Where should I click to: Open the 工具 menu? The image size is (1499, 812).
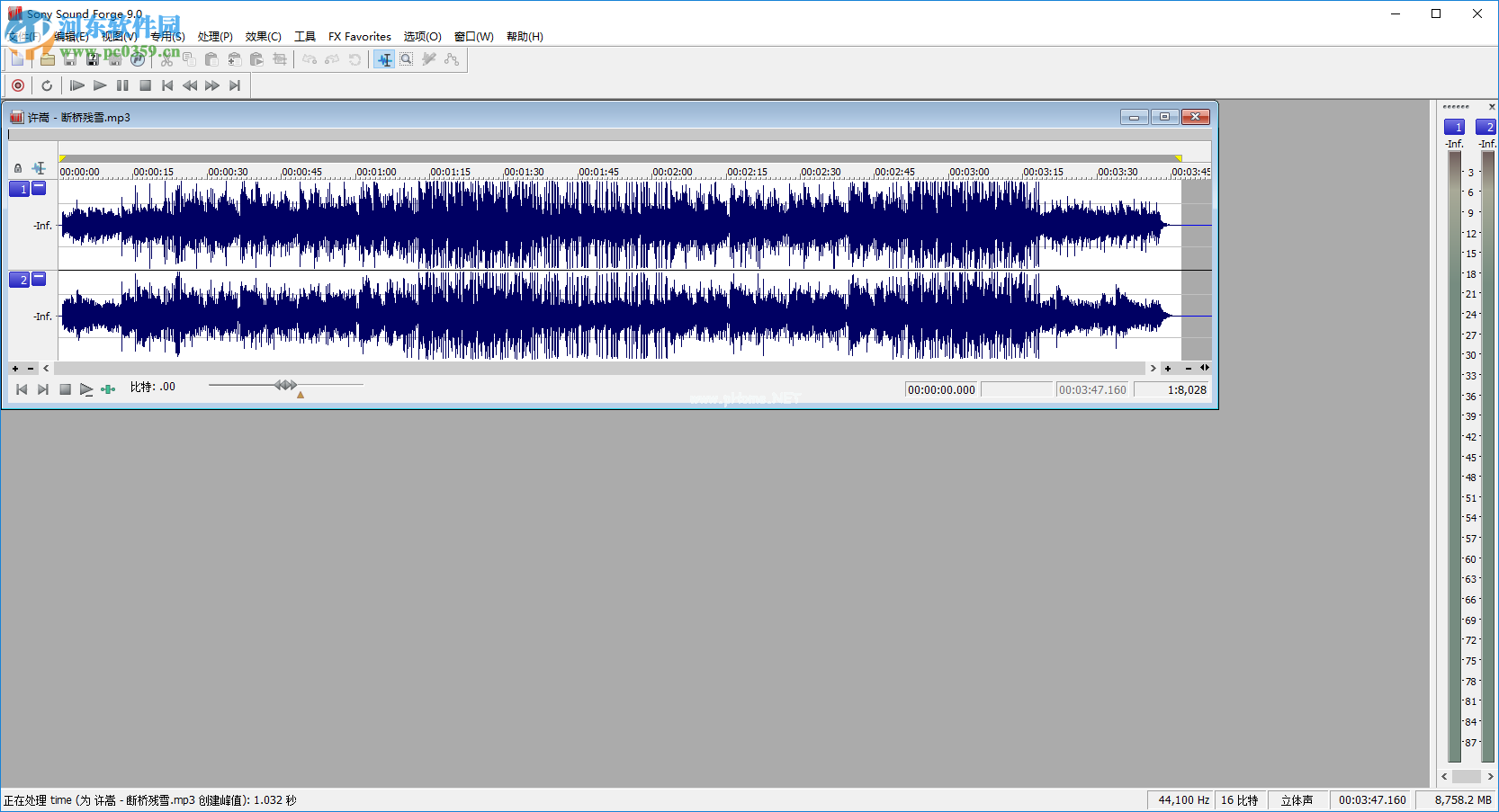click(x=305, y=37)
